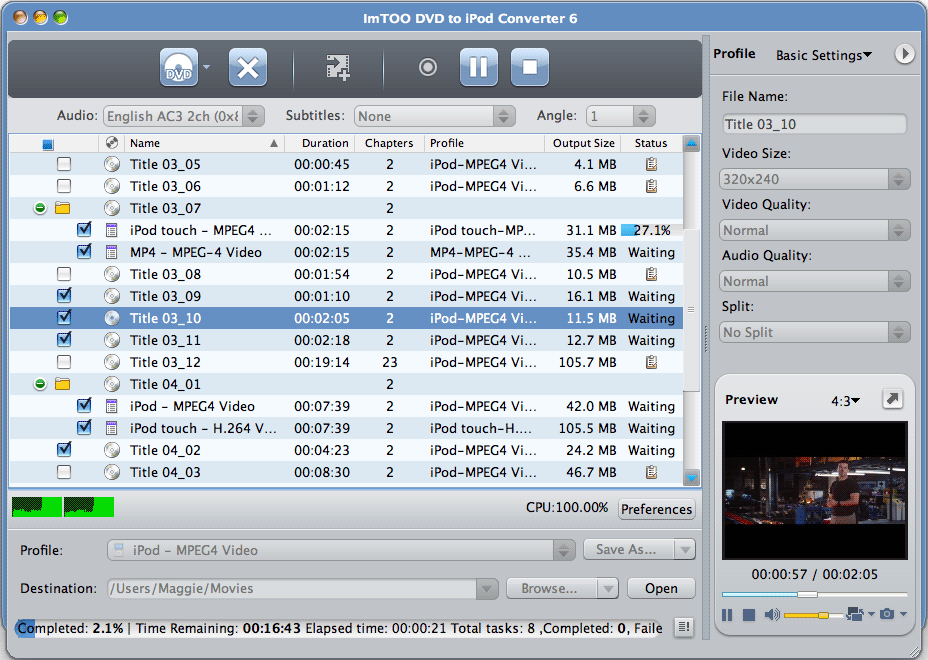Click the disc column header icon
The image size is (928, 660).
click(112, 143)
